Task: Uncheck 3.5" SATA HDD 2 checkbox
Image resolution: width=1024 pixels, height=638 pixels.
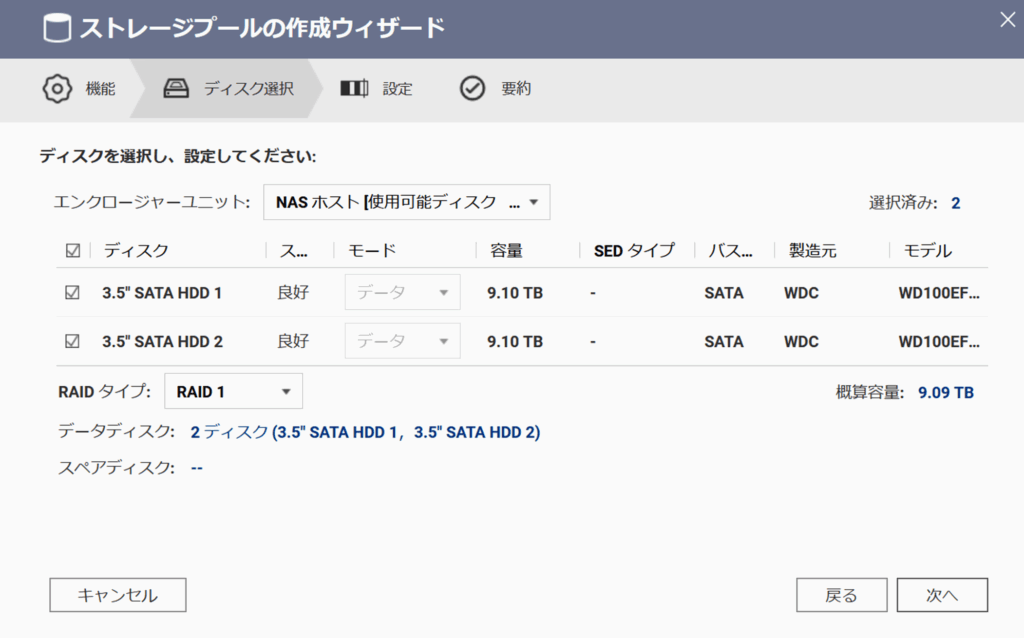Action: tap(72, 341)
